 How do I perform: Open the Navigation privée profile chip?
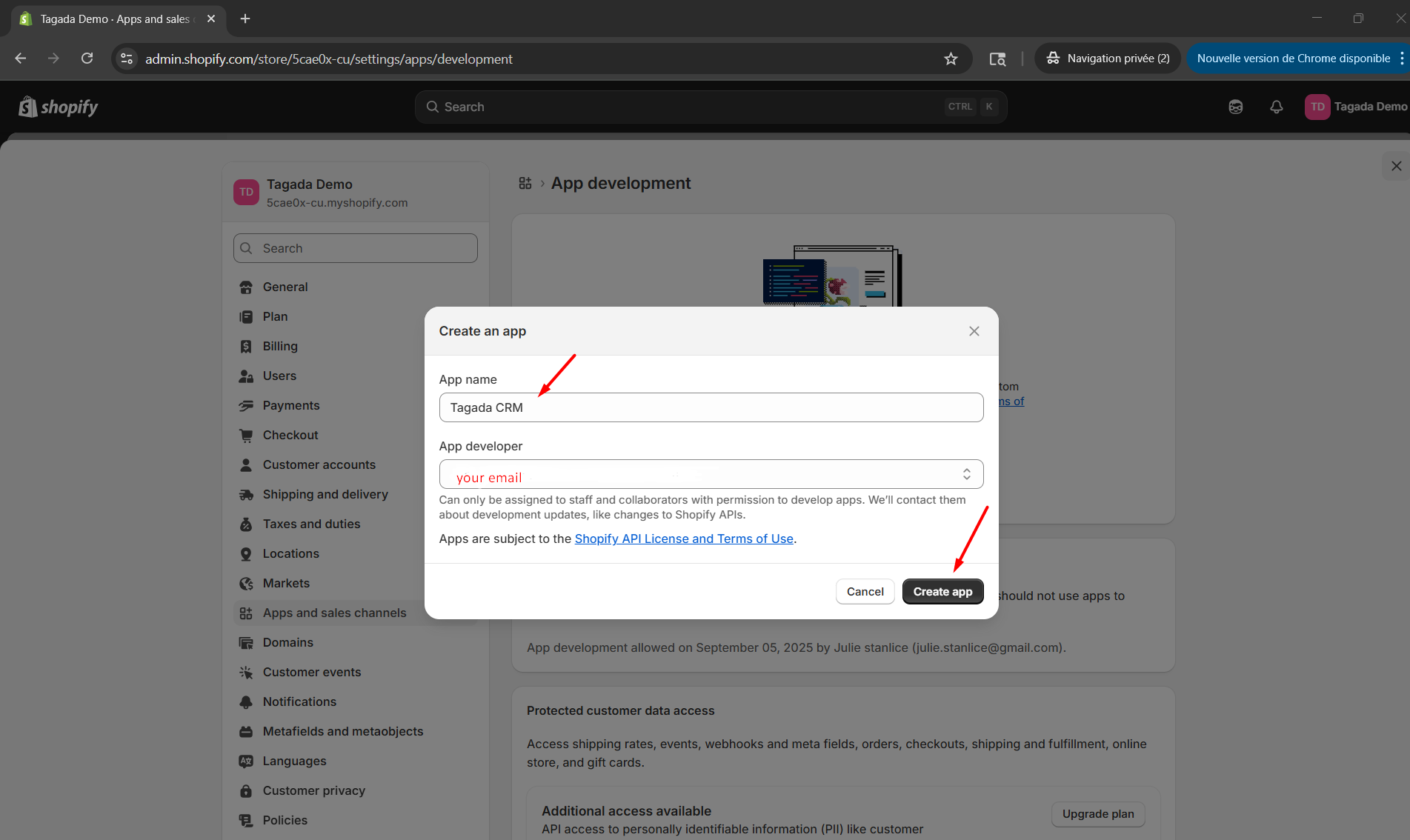click(1108, 59)
